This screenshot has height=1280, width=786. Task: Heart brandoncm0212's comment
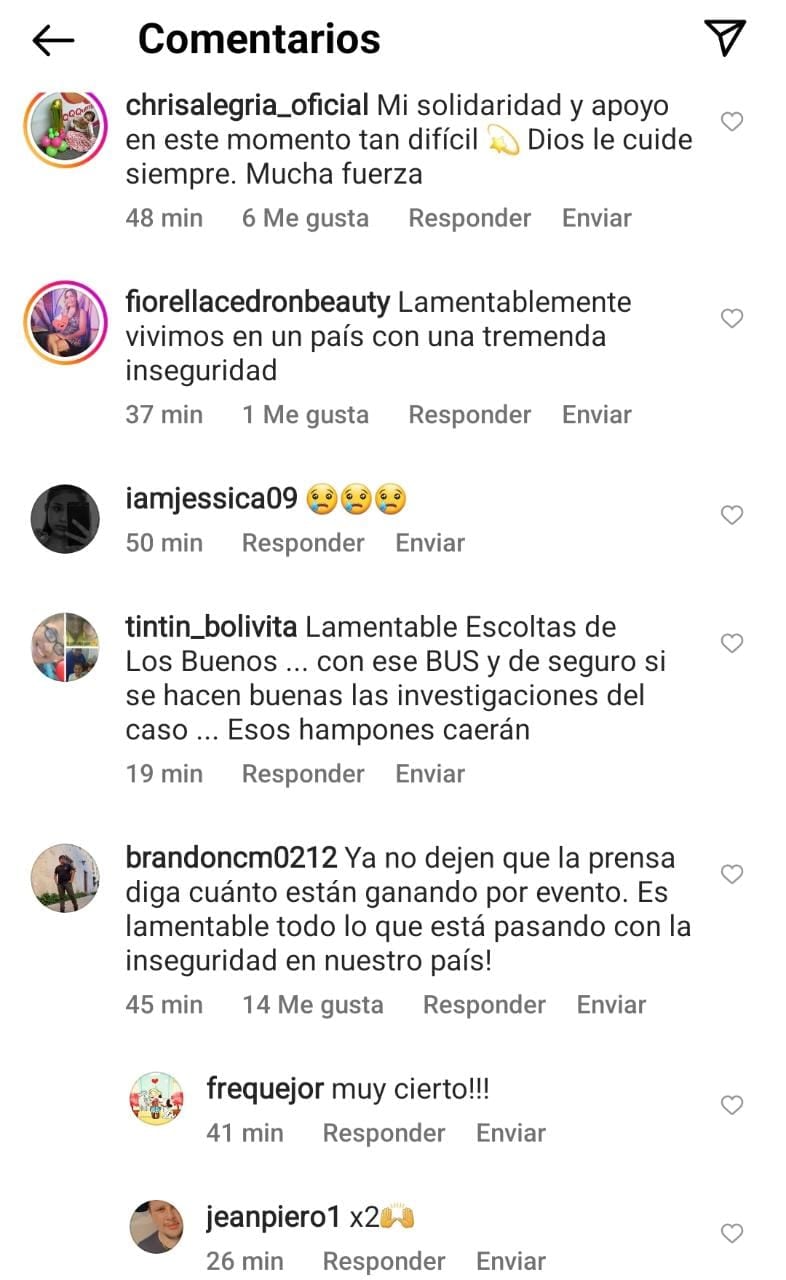coord(732,875)
